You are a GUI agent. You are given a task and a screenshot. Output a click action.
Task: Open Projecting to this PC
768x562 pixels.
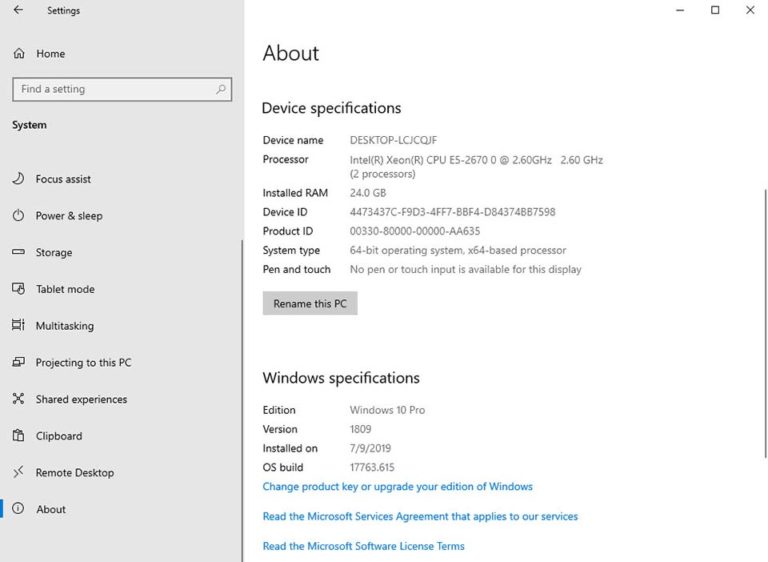[83, 363]
